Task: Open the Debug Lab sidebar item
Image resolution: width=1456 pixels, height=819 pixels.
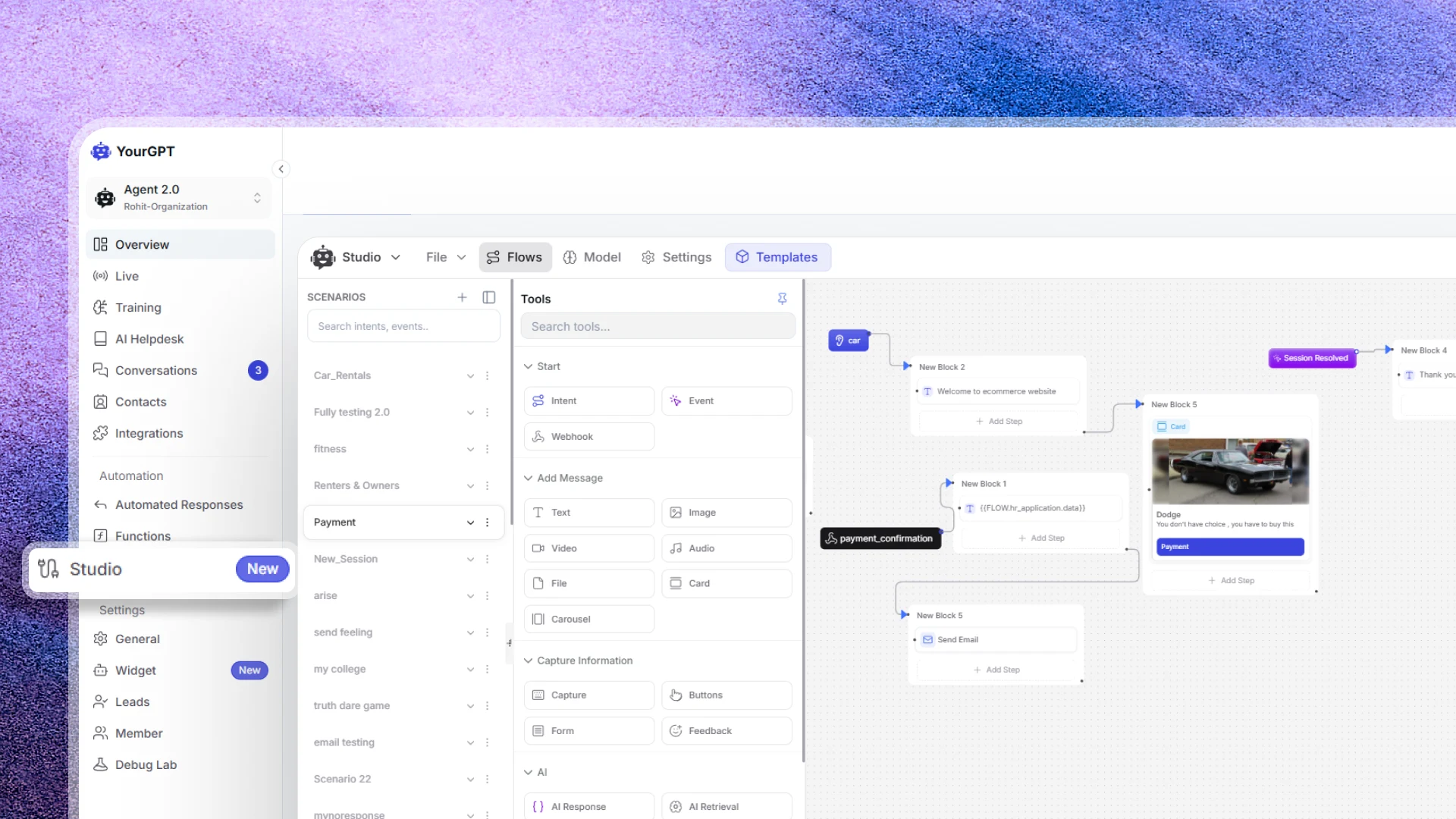Action: click(146, 765)
